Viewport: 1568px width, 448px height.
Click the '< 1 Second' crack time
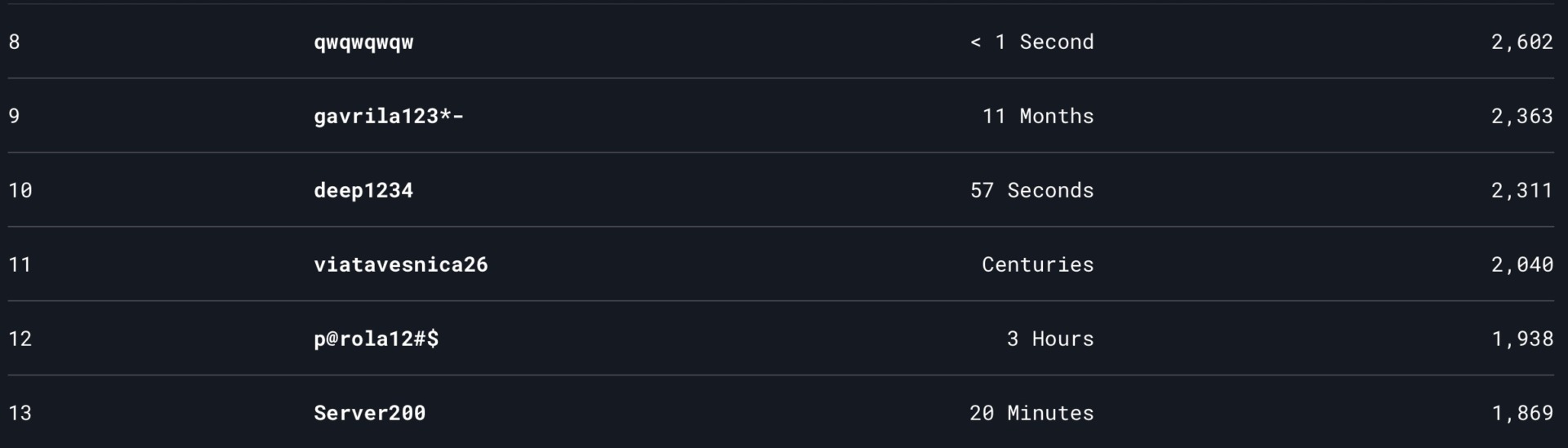coord(1032,42)
